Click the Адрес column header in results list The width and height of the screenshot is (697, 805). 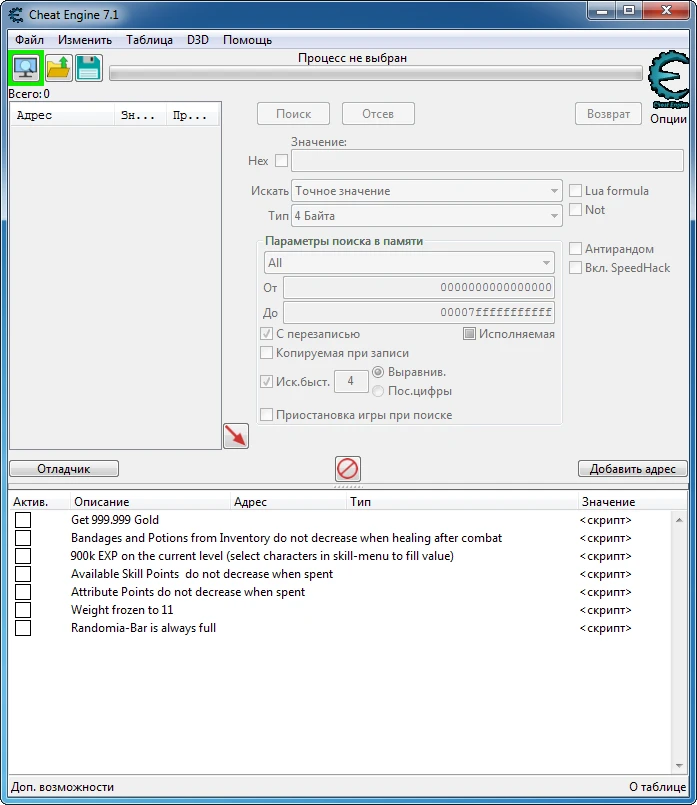click(63, 116)
